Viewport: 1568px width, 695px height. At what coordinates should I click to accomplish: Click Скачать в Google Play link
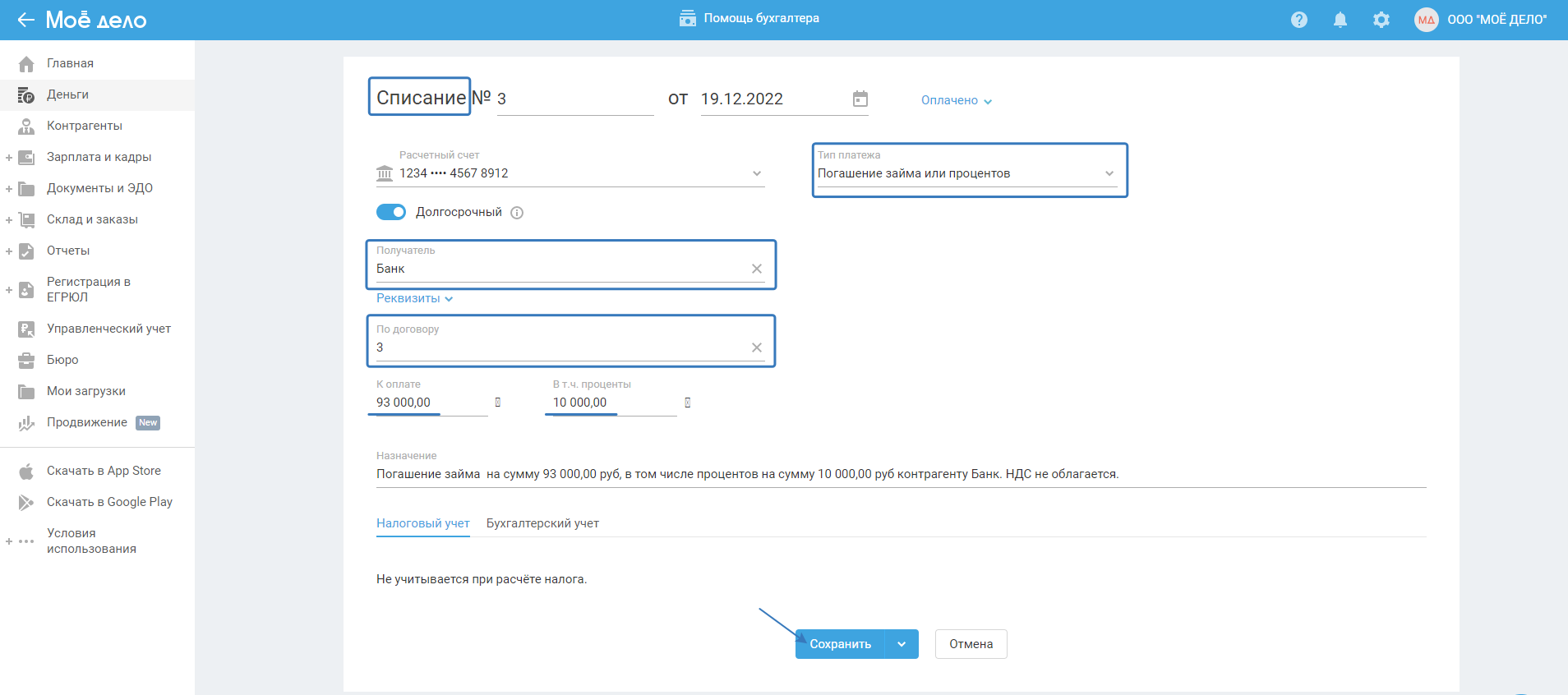pyautogui.click(x=109, y=502)
